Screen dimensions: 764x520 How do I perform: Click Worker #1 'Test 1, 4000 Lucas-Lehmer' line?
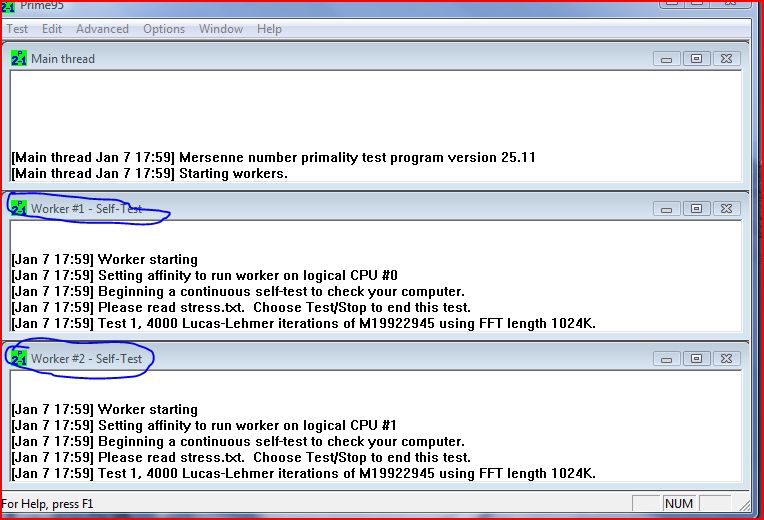pyautogui.click(x=304, y=324)
